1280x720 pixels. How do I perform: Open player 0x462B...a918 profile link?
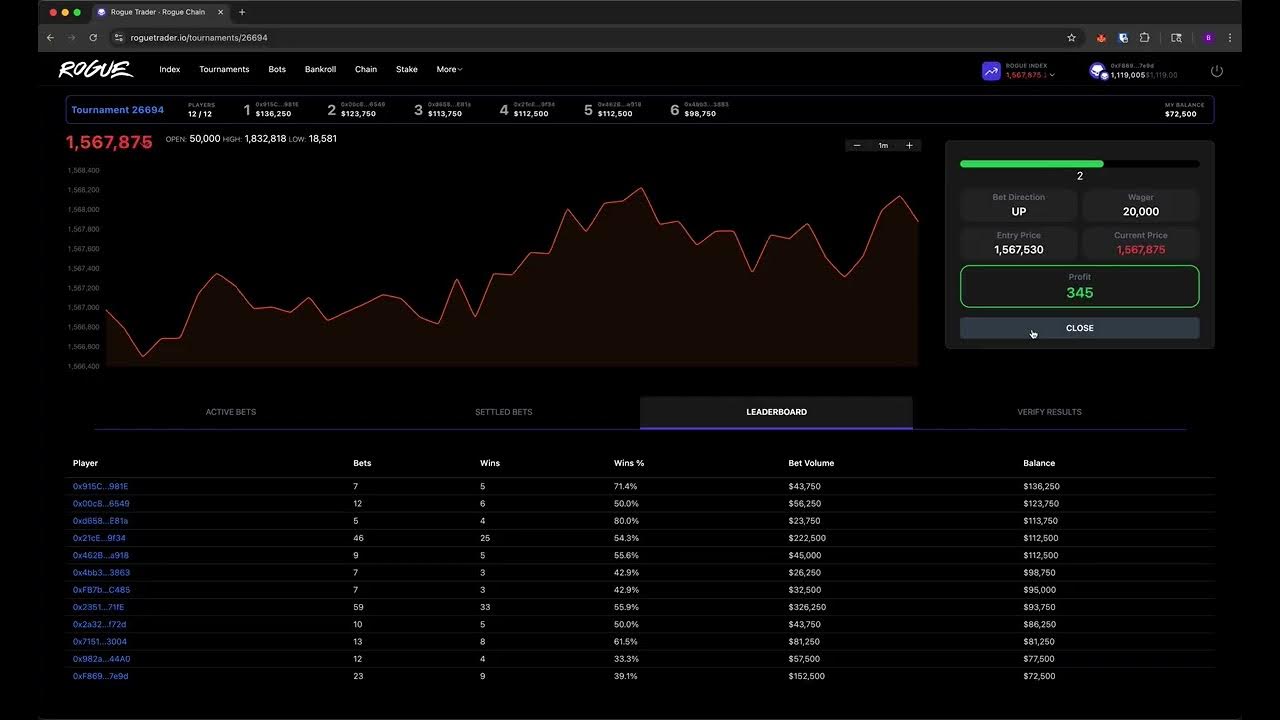(101, 555)
